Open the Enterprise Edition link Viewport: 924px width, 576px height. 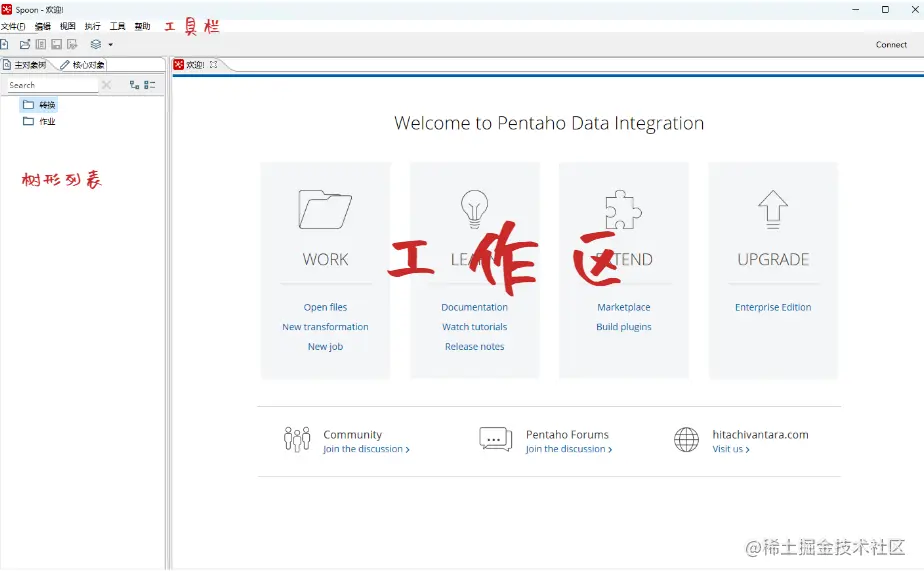pos(773,307)
